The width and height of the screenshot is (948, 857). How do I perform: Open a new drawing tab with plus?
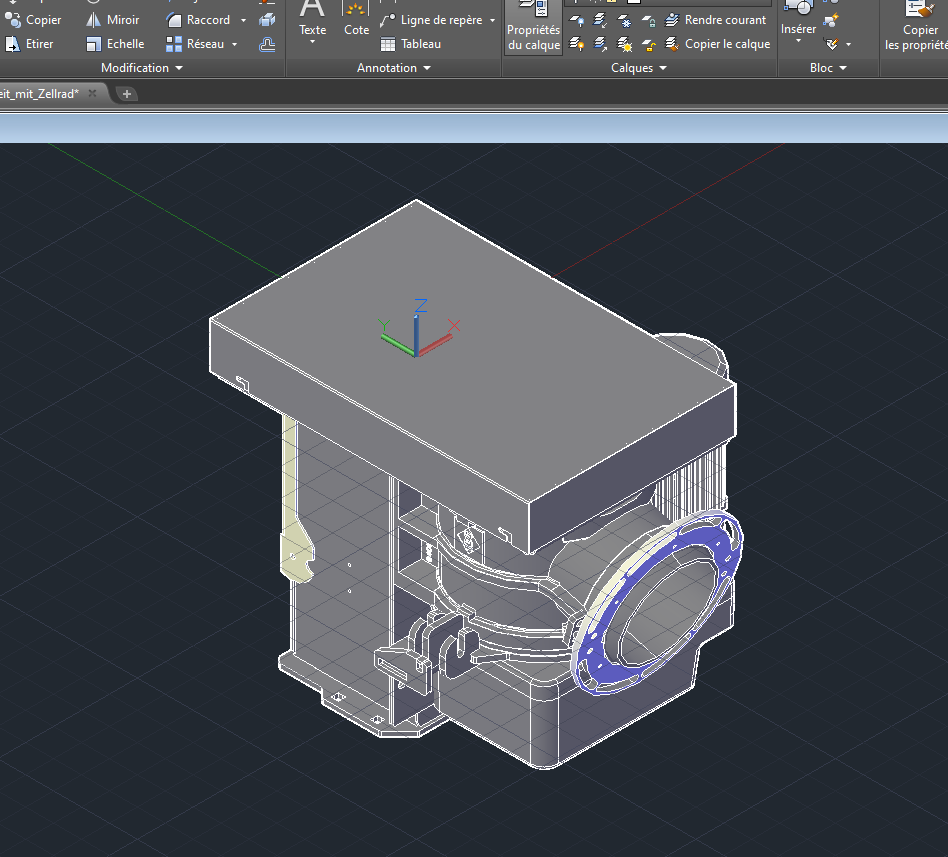(127, 93)
